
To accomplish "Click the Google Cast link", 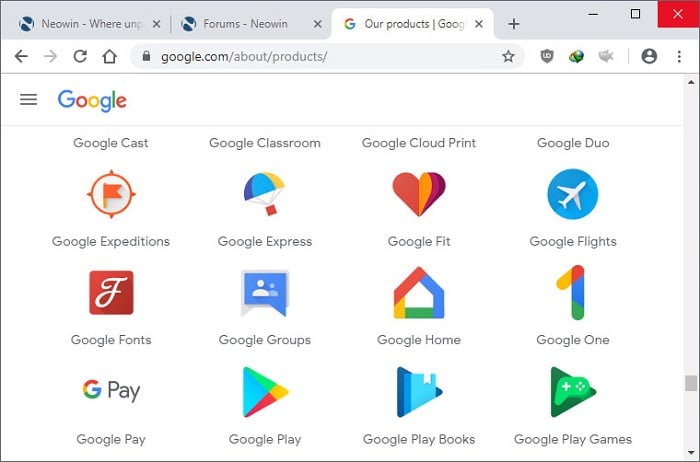I will [111, 143].
